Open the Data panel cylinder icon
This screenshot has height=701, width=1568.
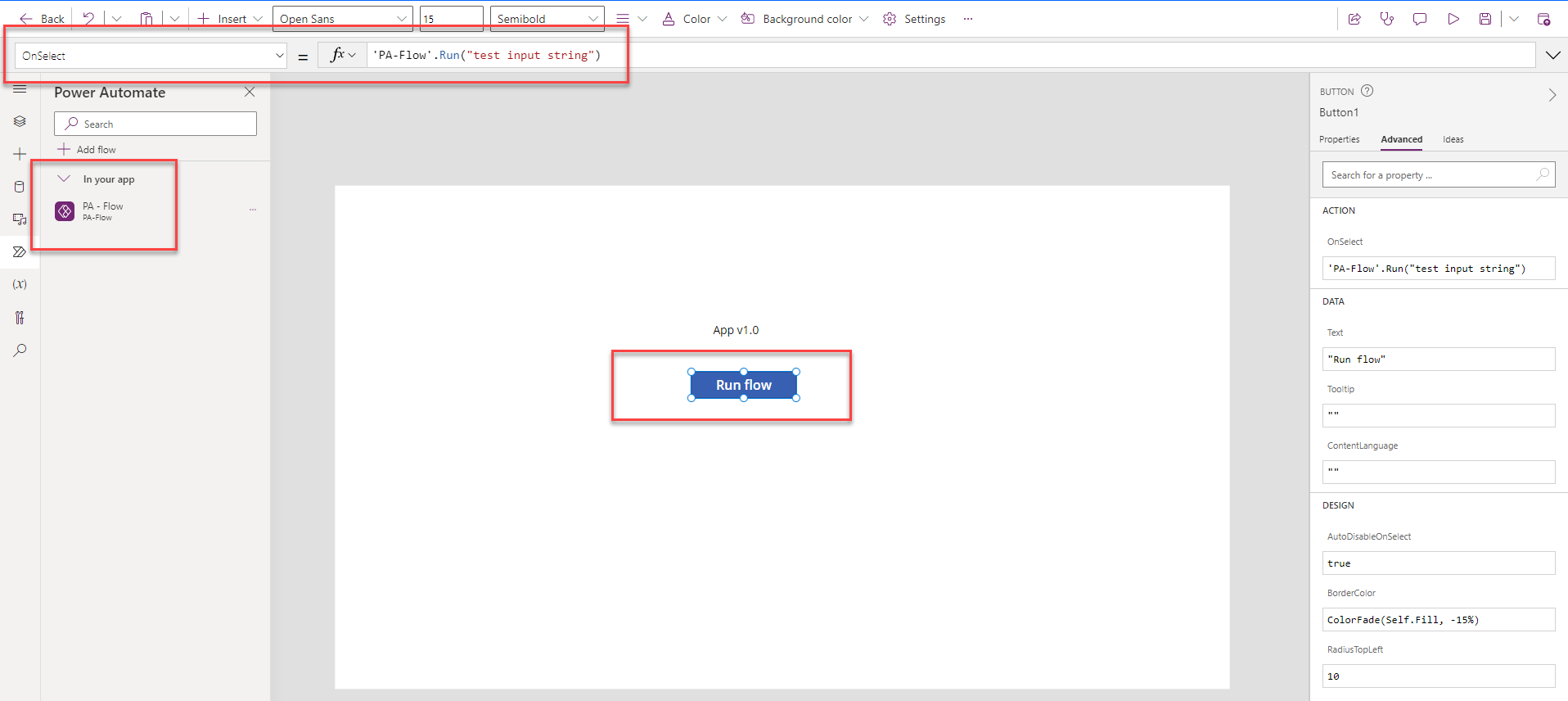(x=20, y=187)
